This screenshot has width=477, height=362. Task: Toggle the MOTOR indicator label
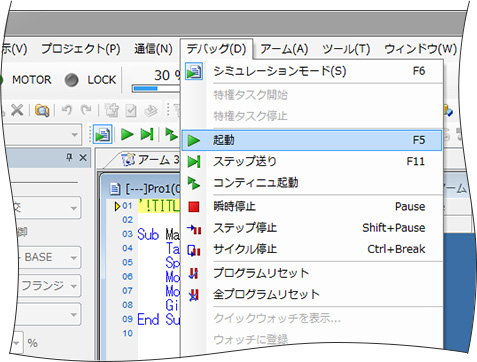pyautogui.click(x=32, y=80)
